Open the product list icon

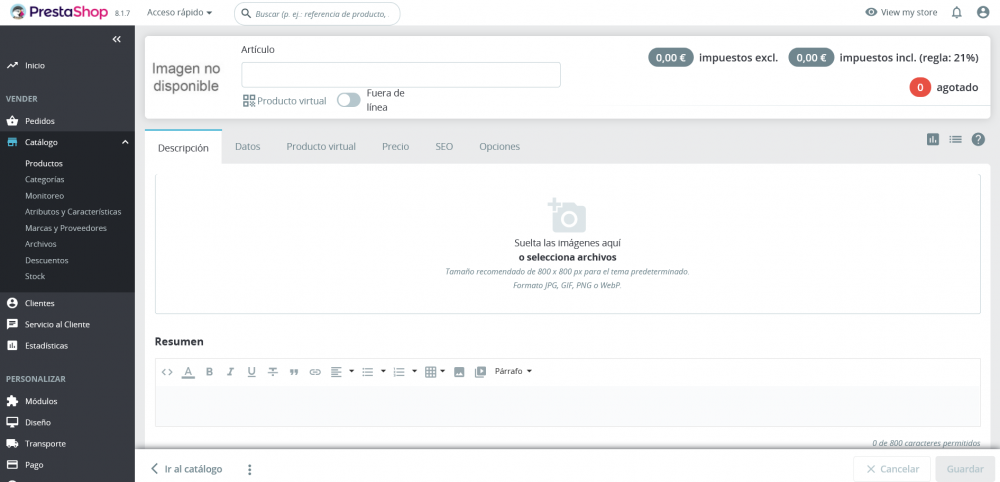coord(955,139)
